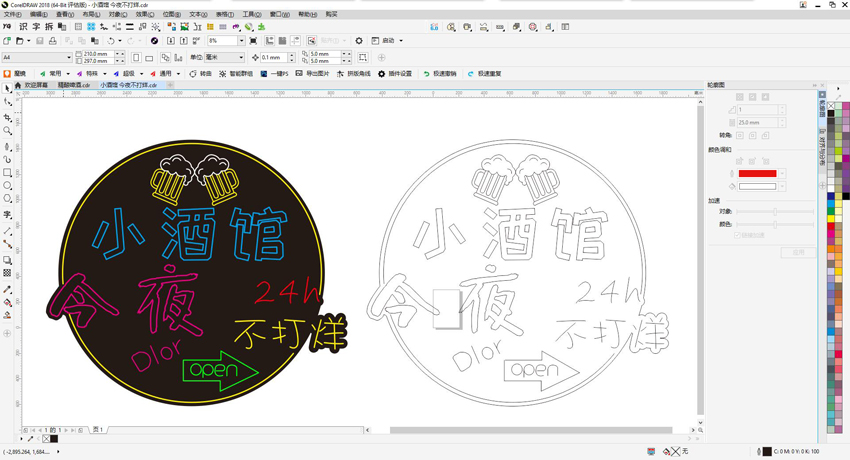The image size is (850, 460).
Task: Select the Polygon tool
Action: point(7,199)
